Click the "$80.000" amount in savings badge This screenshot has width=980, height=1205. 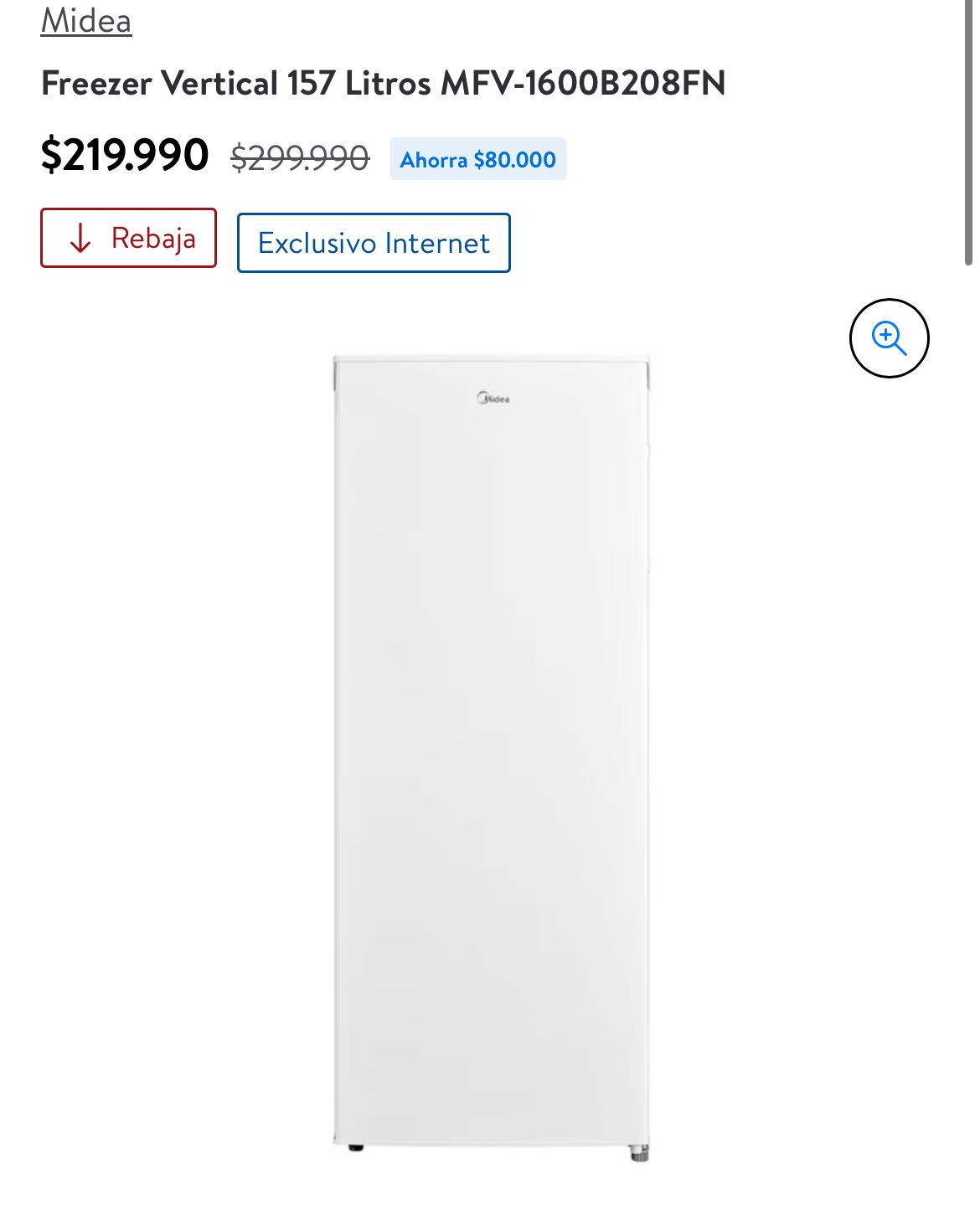(x=514, y=159)
